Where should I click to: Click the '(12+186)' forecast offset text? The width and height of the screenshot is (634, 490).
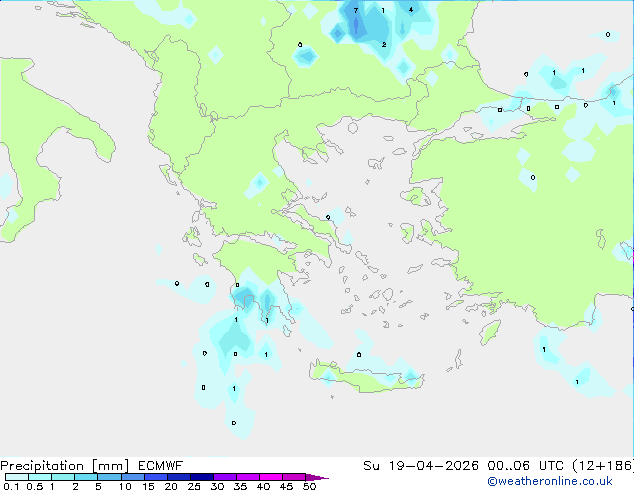(x=603, y=466)
